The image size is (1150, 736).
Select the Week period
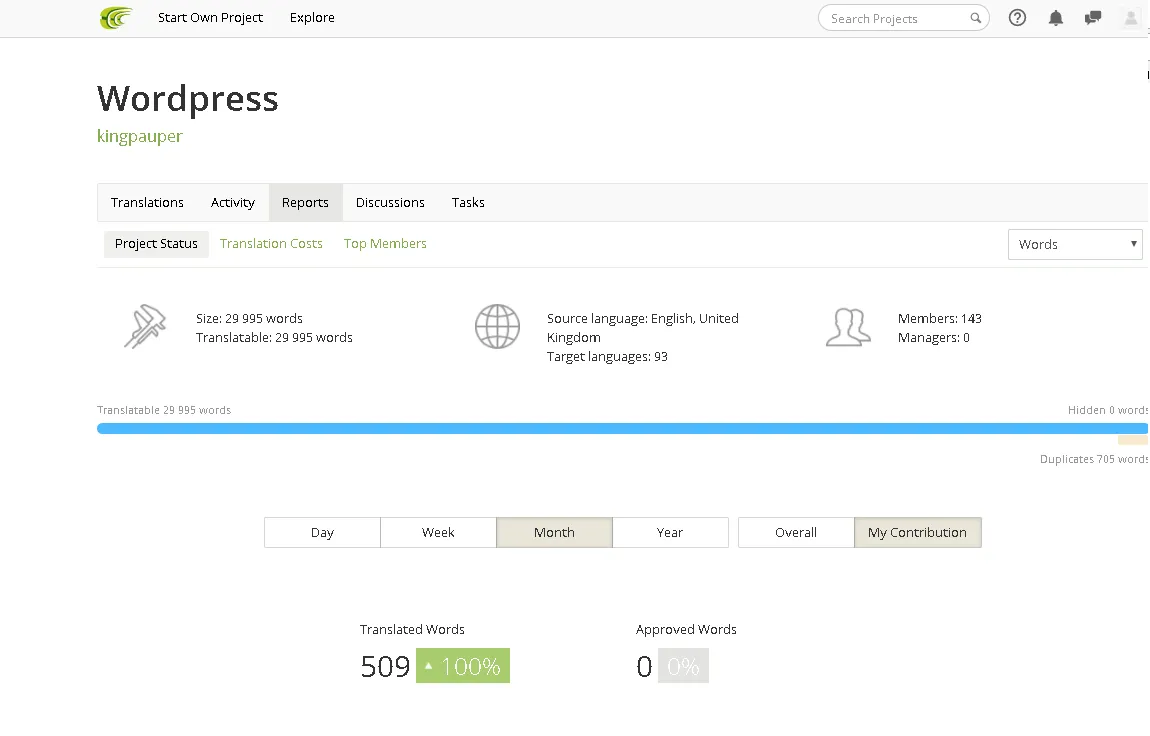click(x=438, y=532)
